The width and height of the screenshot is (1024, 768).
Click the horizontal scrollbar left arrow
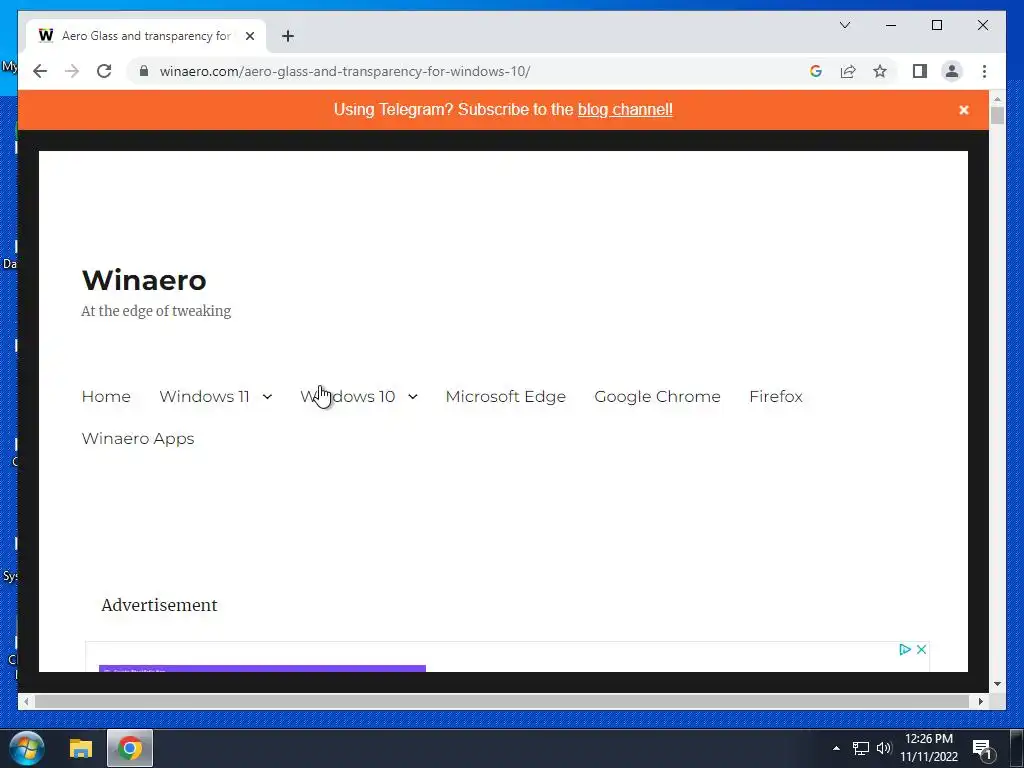(26, 701)
